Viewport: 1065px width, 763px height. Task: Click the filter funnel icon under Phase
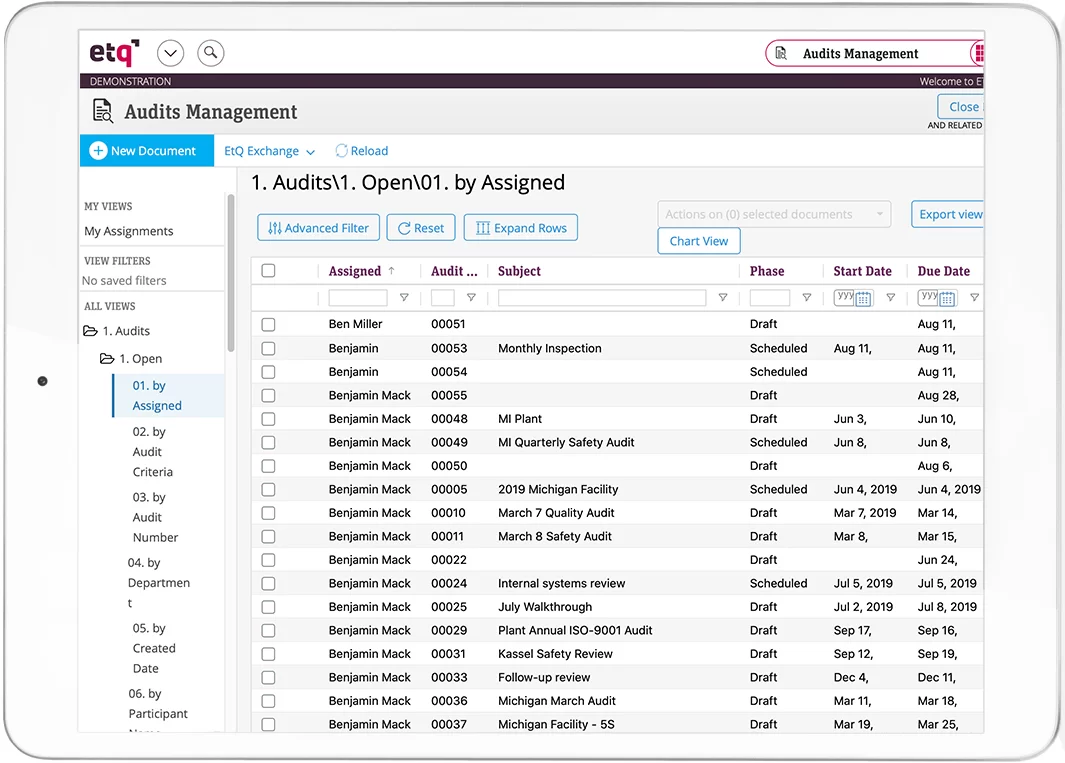(806, 298)
